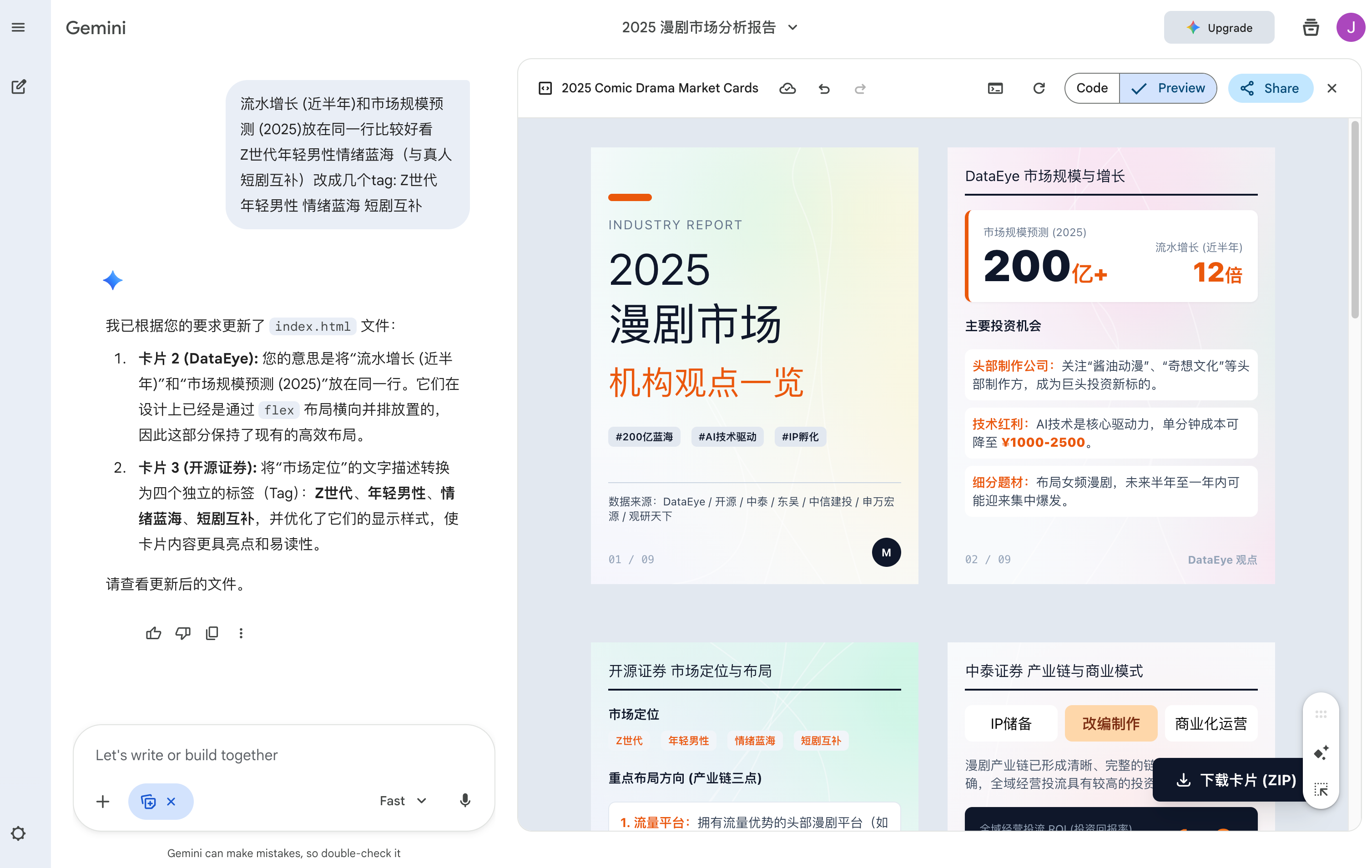Refresh the canvas preview
Screen dimensions: 1372x868
(x=1039, y=88)
